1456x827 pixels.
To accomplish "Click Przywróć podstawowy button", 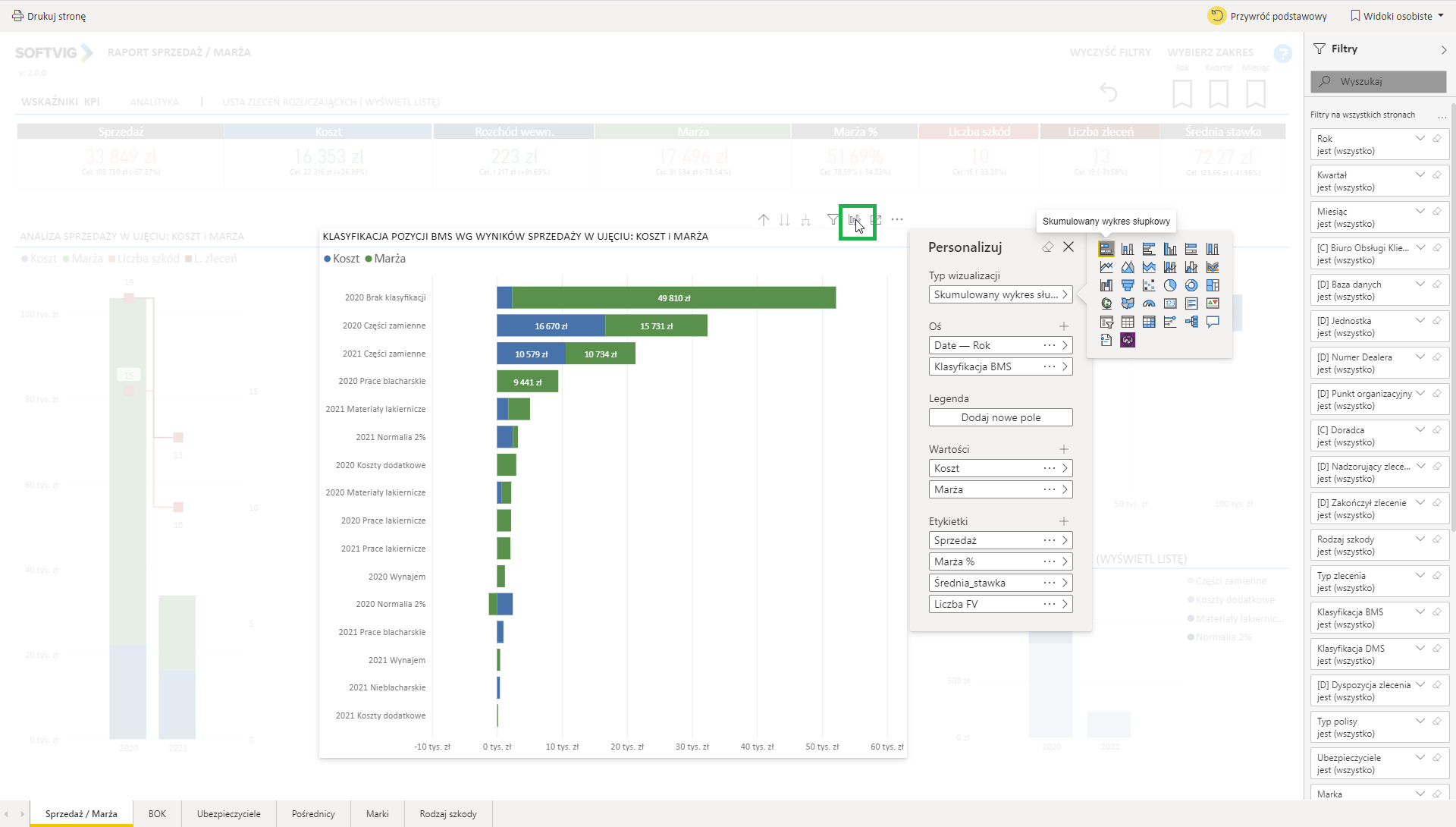I will (x=1268, y=16).
